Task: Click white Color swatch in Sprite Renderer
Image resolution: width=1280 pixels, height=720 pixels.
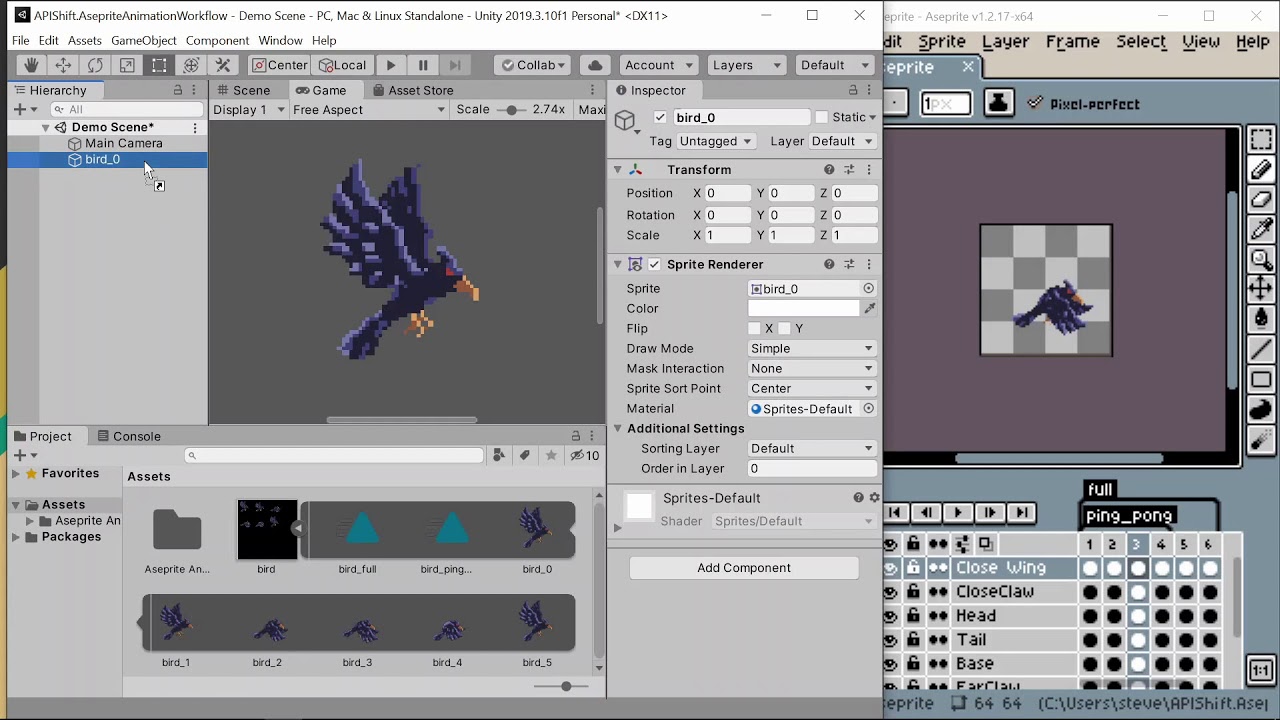Action: coord(803,308)
